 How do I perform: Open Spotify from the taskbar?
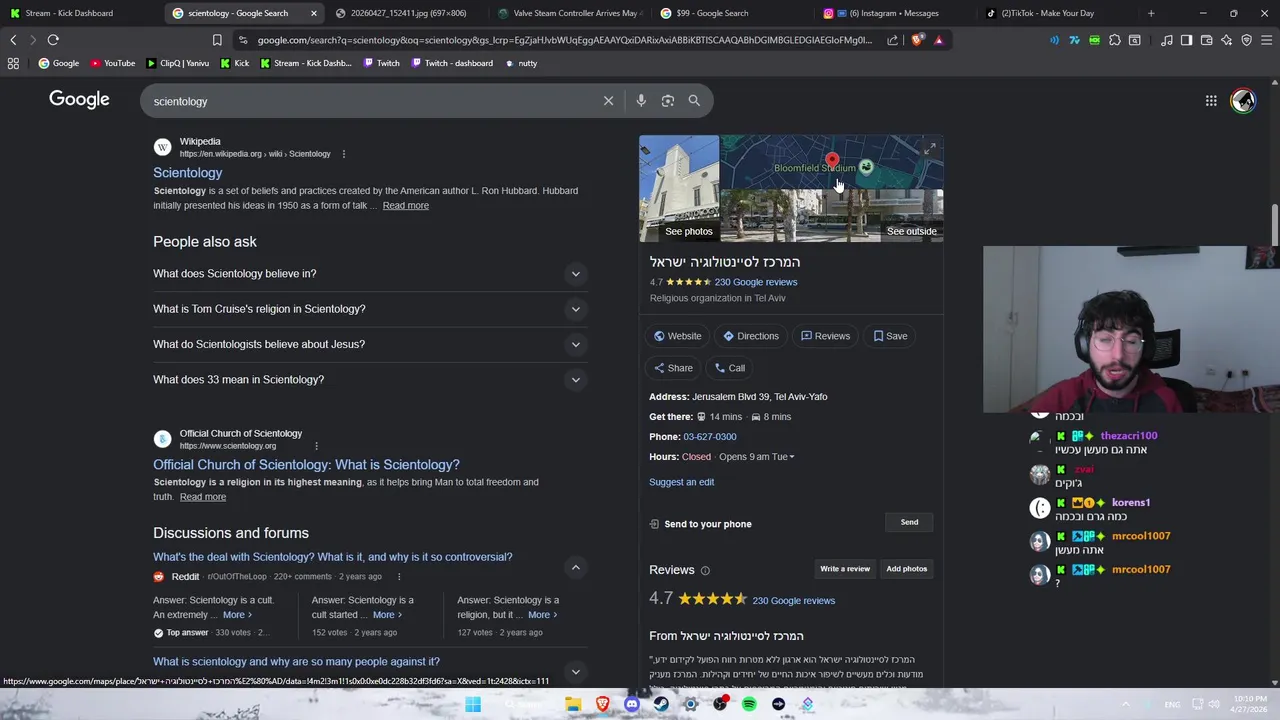pos(749,704)
